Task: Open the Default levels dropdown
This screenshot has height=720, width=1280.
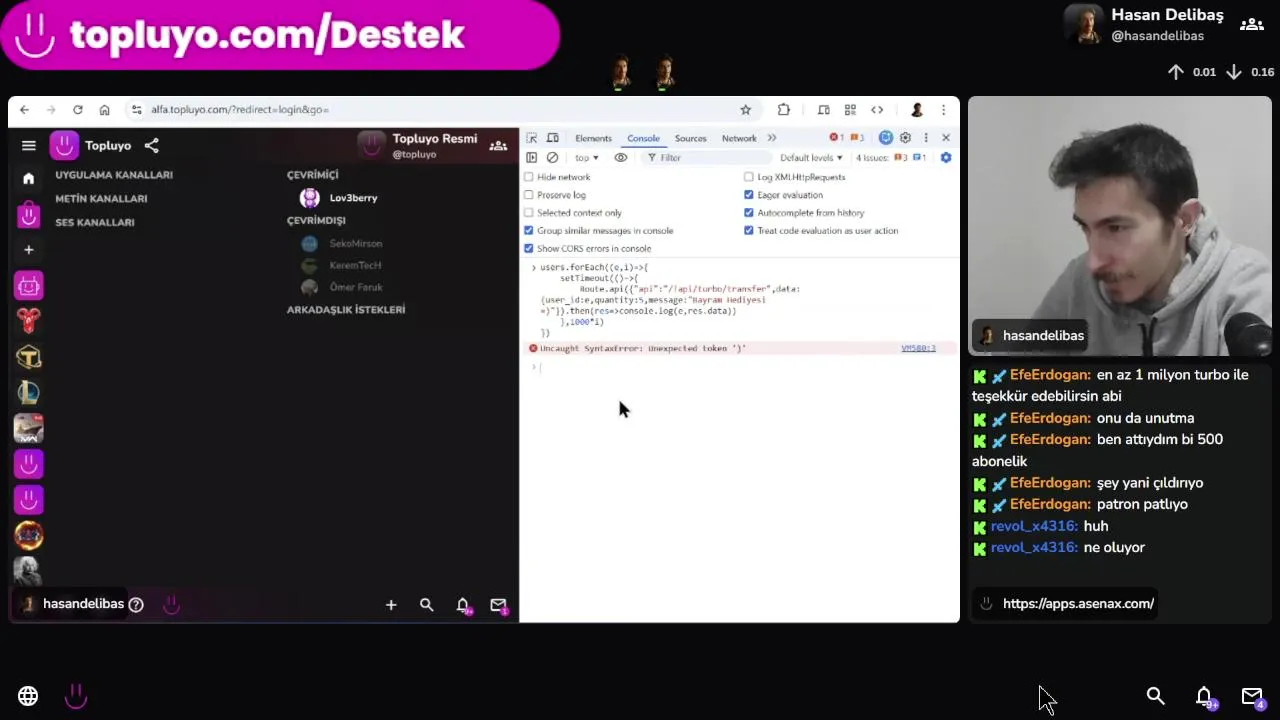Action: [811, 158]
